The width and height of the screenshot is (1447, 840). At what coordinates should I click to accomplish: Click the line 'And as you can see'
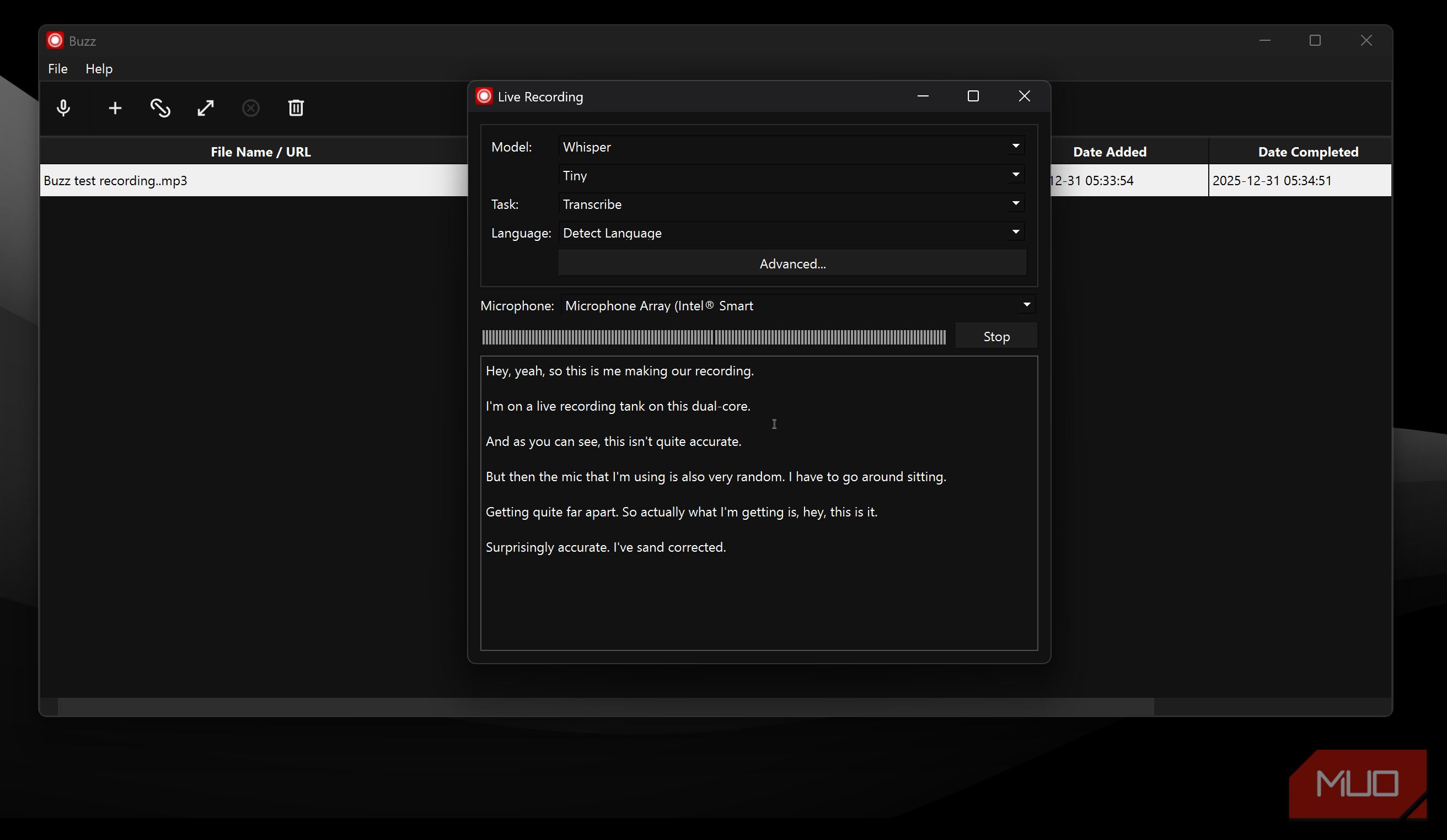[542, 441]
